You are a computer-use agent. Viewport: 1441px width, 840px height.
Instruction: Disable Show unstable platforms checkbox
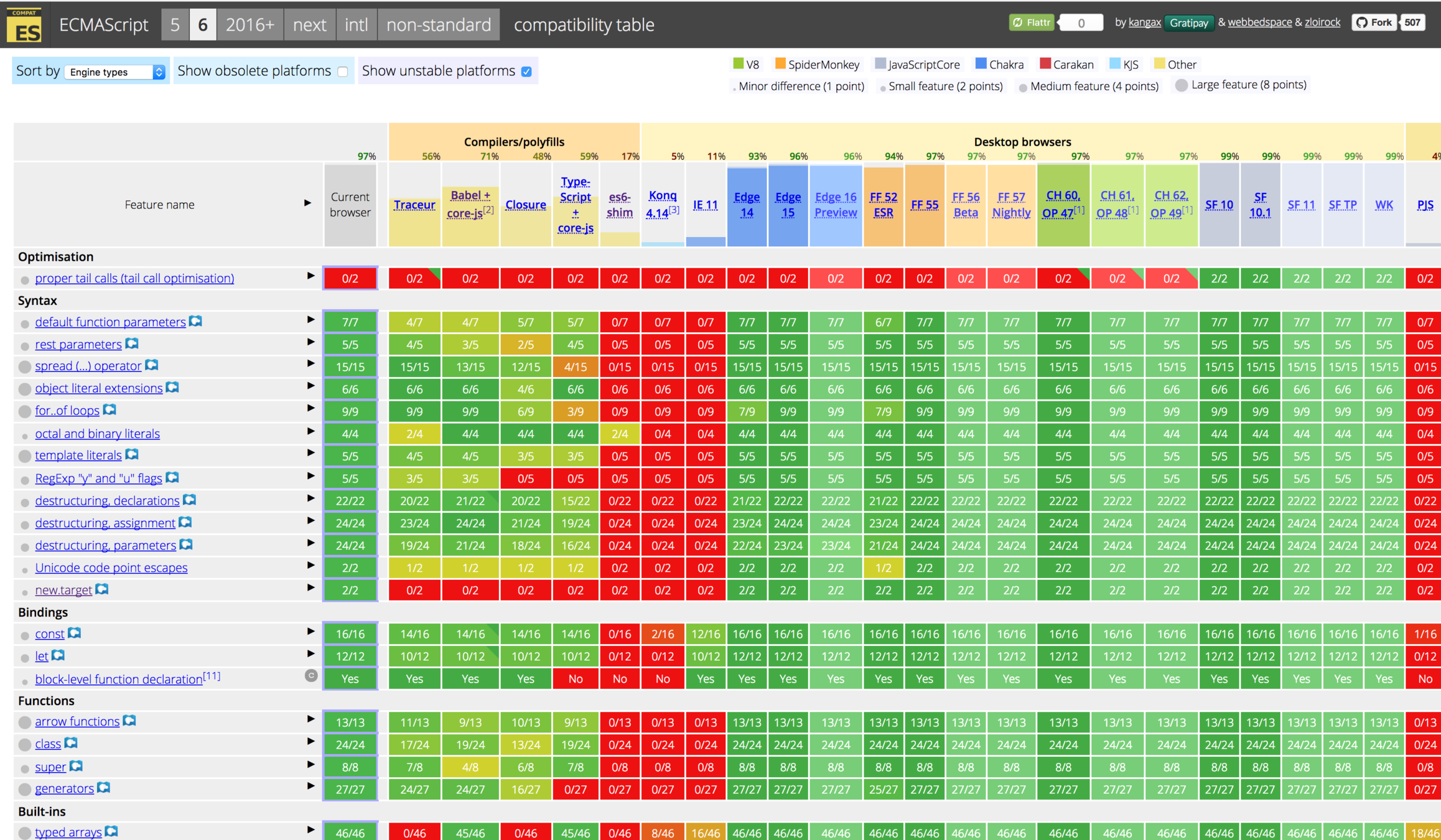[x=526, y=72]
